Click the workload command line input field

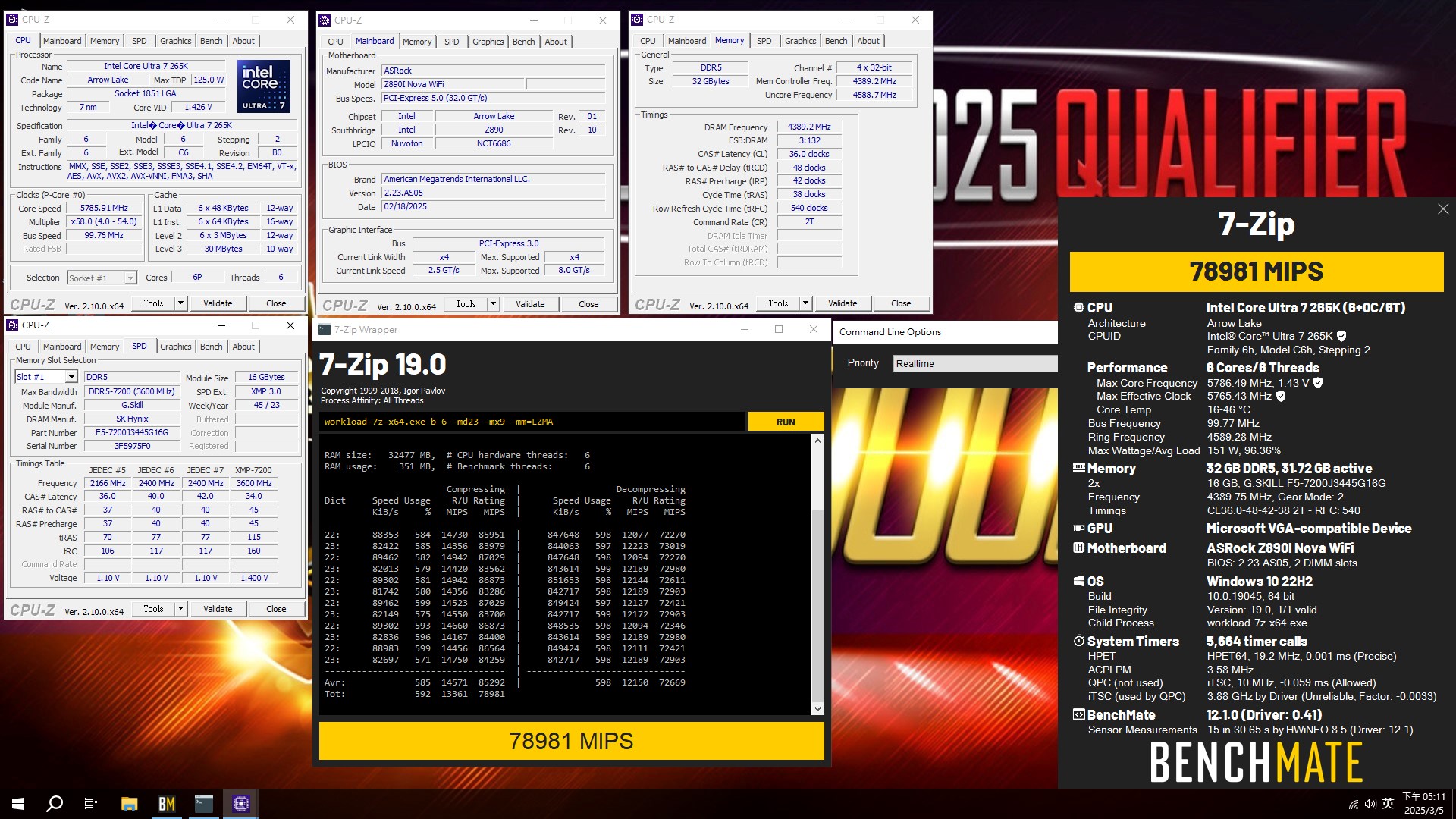(532, 422)
